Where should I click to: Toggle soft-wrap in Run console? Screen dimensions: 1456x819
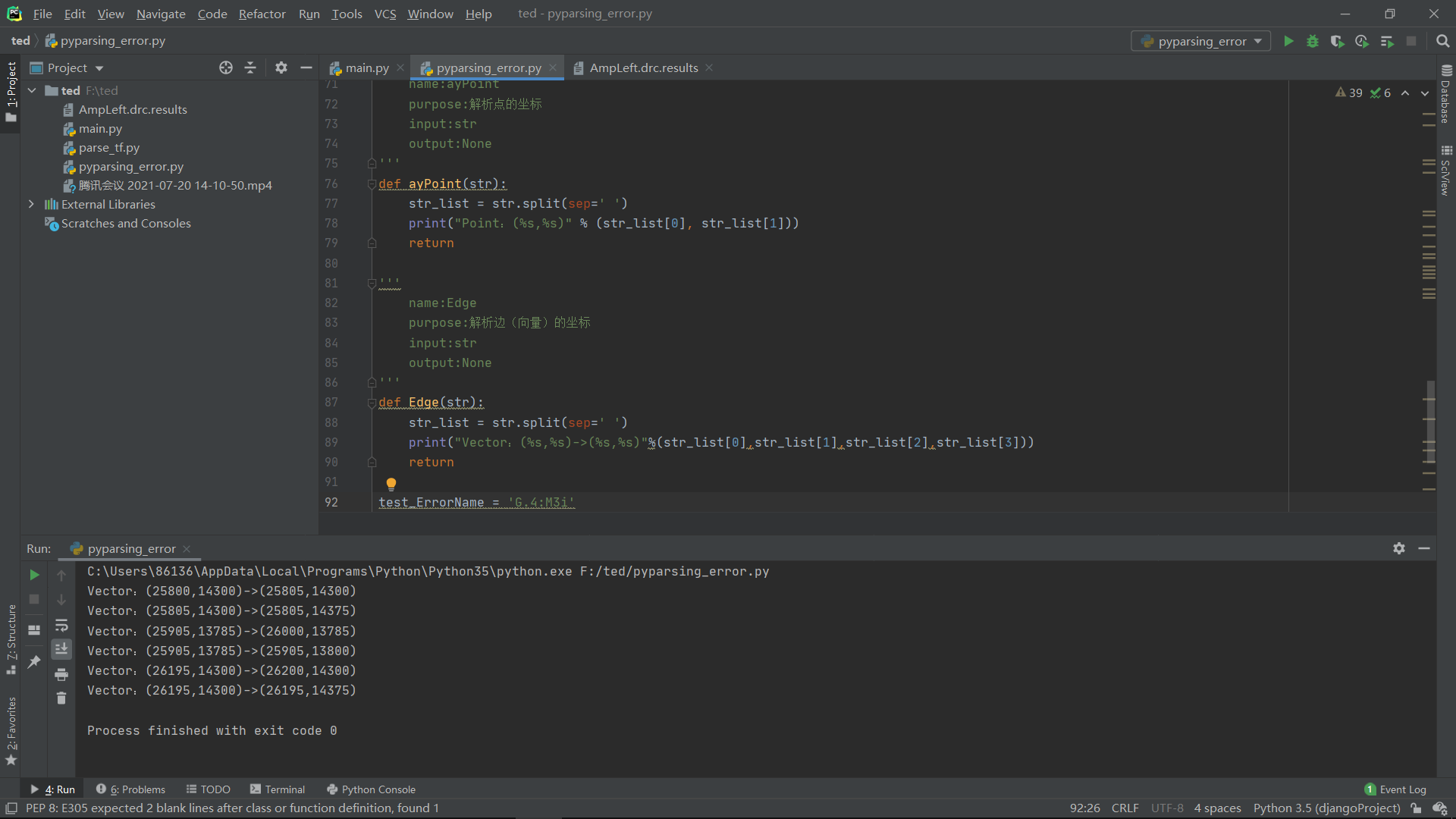pos(61,626)
